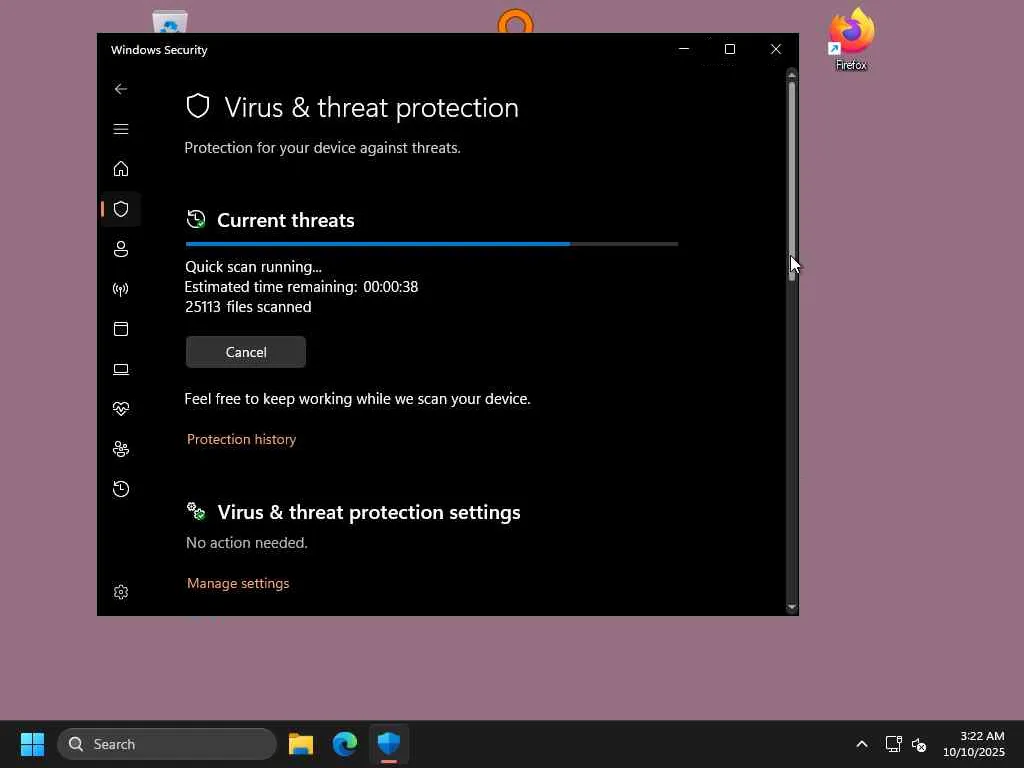Click the estimated time remaining text
The height and width of the screenshot is (768, 1024).
point(301,287)
